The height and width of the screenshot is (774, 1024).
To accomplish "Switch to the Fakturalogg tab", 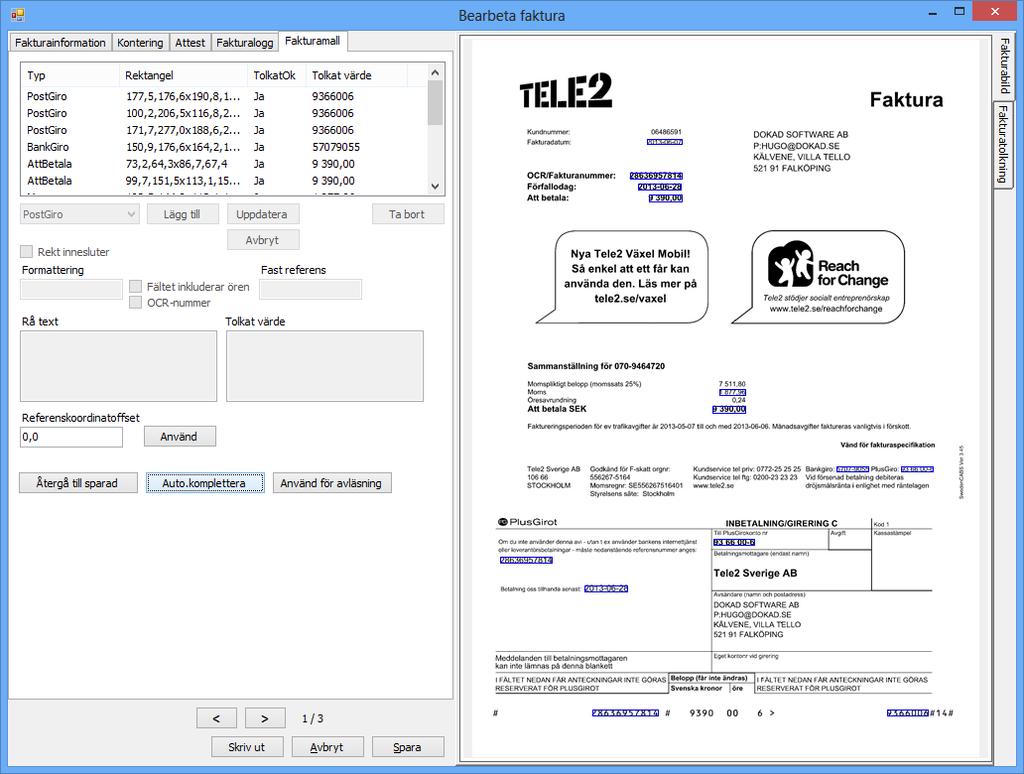I will point(245,42).
